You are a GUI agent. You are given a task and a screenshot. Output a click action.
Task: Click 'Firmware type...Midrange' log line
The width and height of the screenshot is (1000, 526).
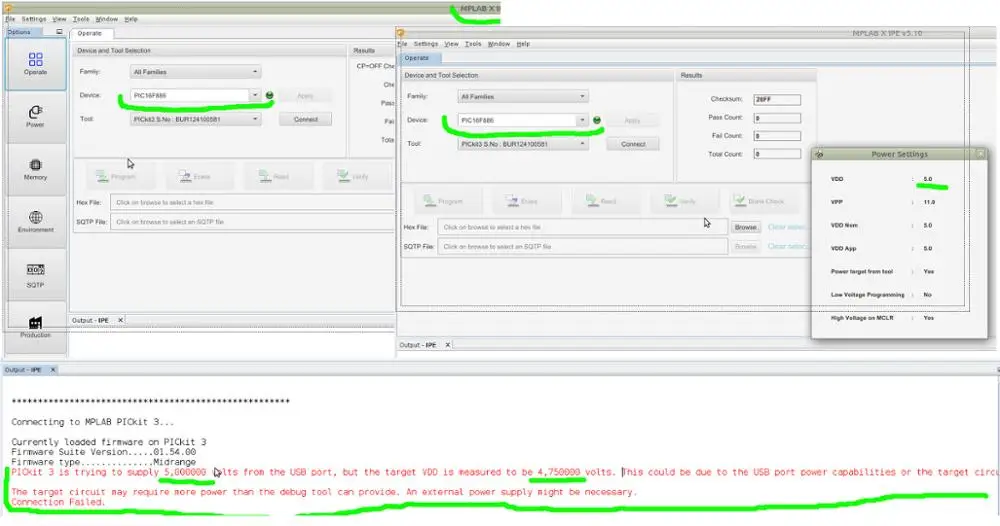point(103,462)
